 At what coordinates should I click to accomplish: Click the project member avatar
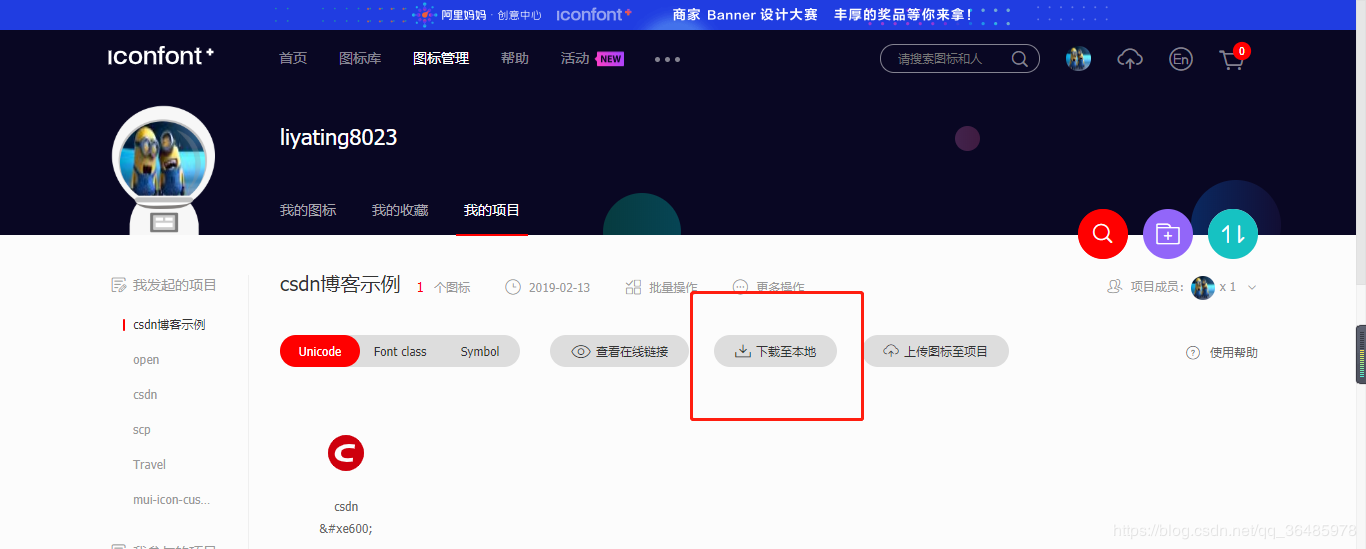tap(1203, 287)
